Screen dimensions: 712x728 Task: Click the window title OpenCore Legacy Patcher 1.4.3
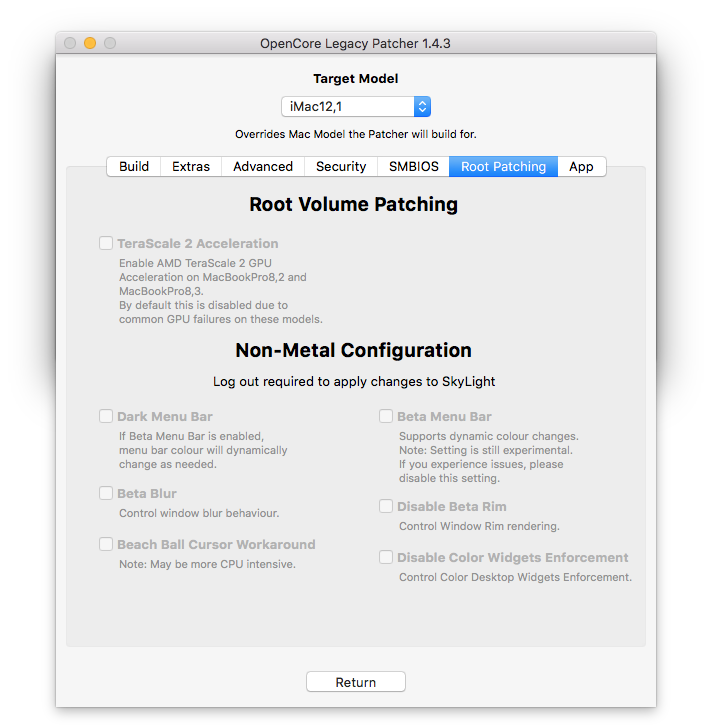[x=355, y=44]
